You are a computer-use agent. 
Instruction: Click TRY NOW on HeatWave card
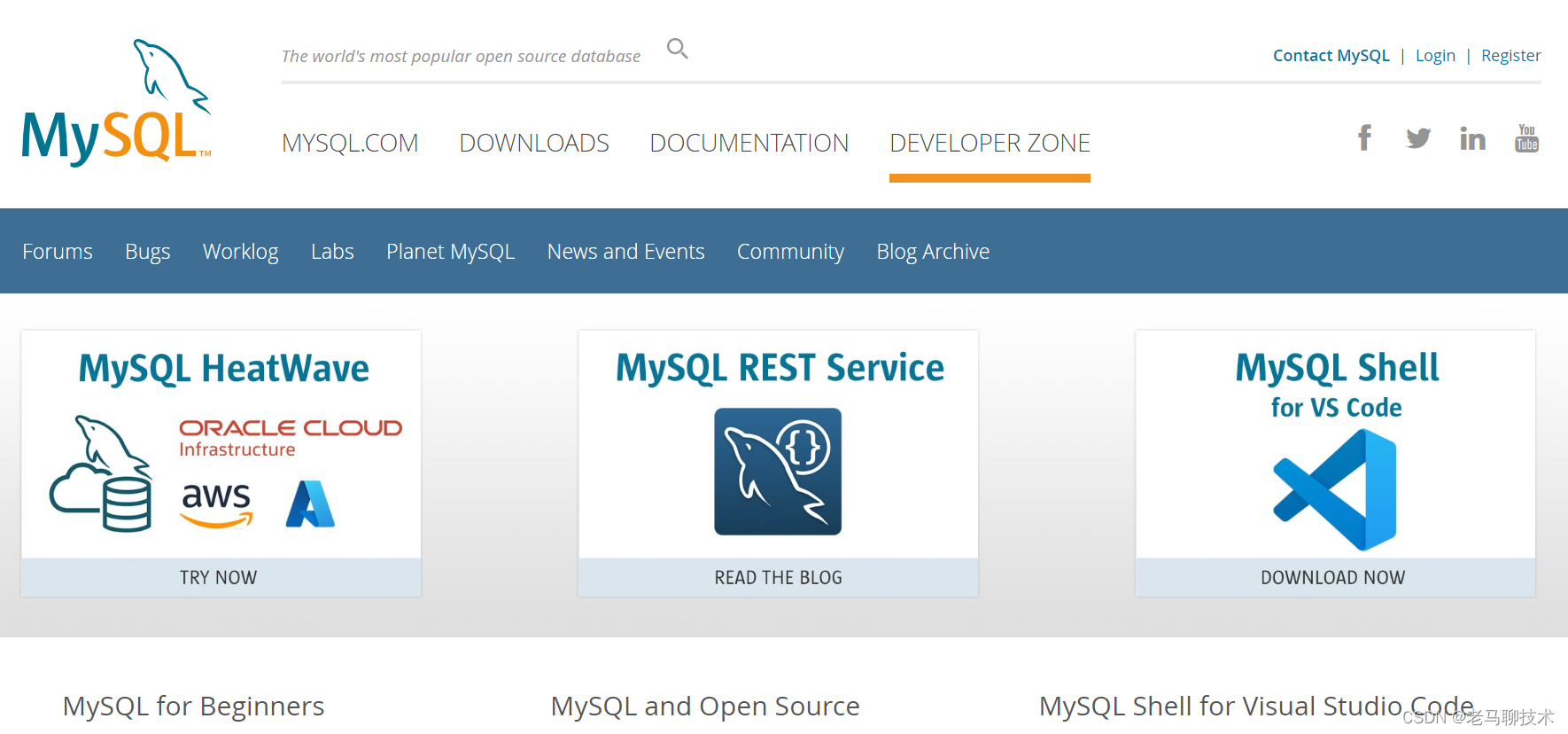click(221, 577)
